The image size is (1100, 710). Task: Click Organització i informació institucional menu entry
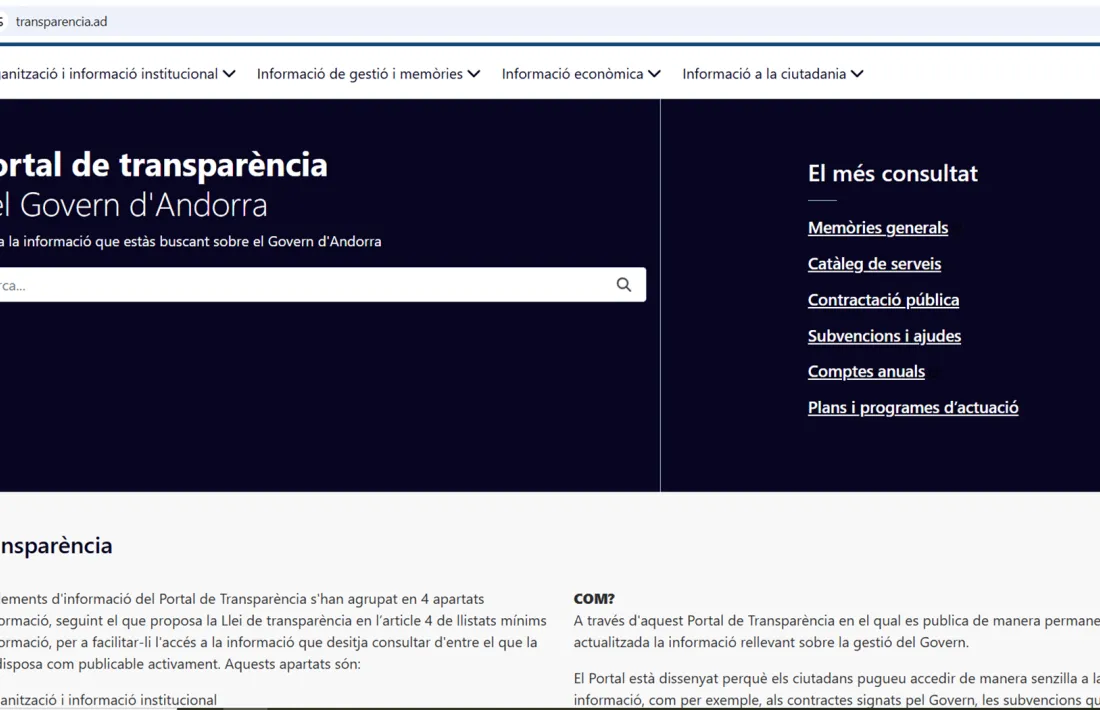(110, 73)
